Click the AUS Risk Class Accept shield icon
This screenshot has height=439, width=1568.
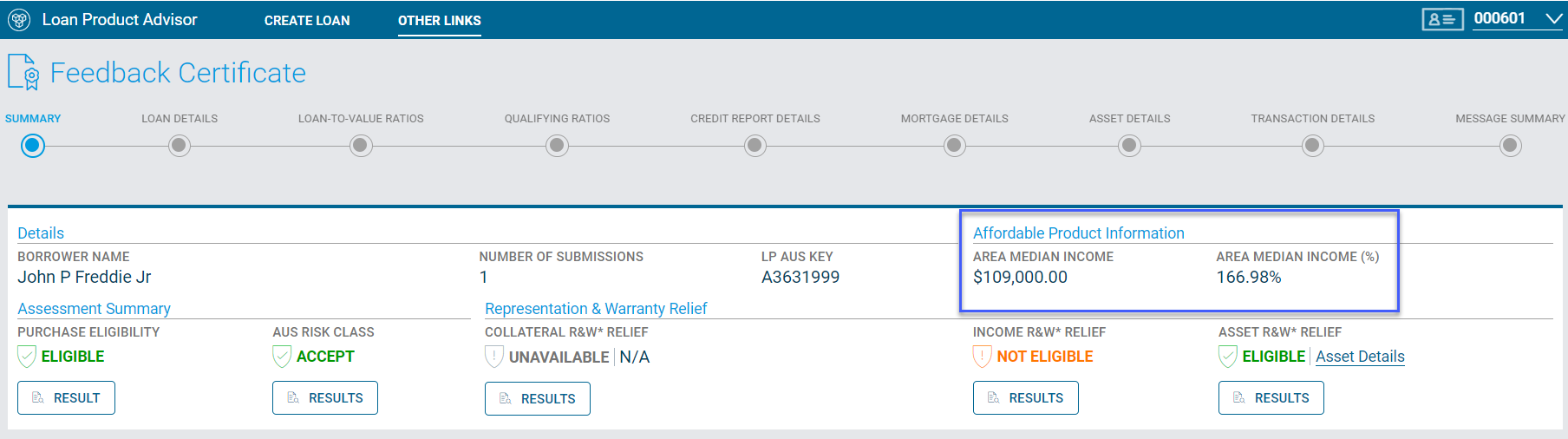click(282, 357)
